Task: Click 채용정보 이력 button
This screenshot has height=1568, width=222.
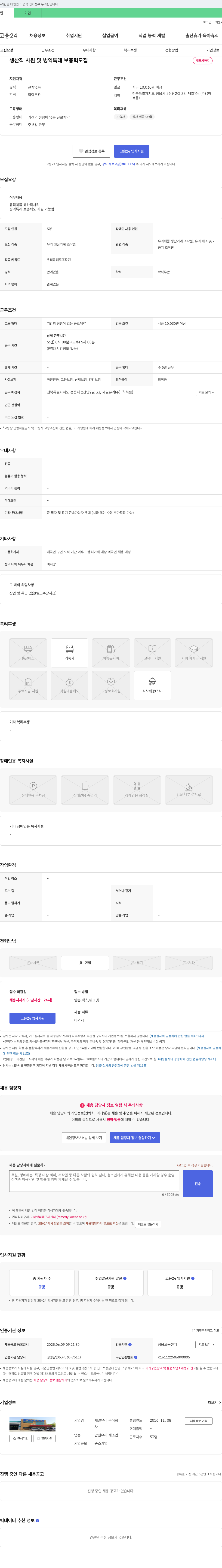Action: pos(199,1421)
